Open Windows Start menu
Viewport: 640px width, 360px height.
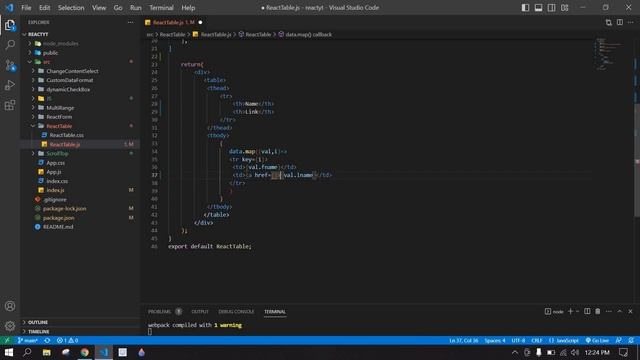click(9, 352)
